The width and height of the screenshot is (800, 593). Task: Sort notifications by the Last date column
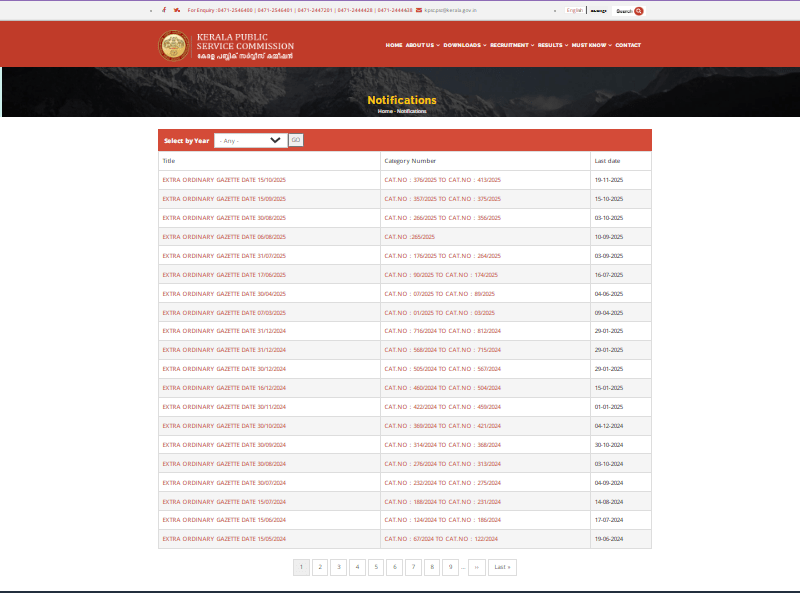(606, 161)
